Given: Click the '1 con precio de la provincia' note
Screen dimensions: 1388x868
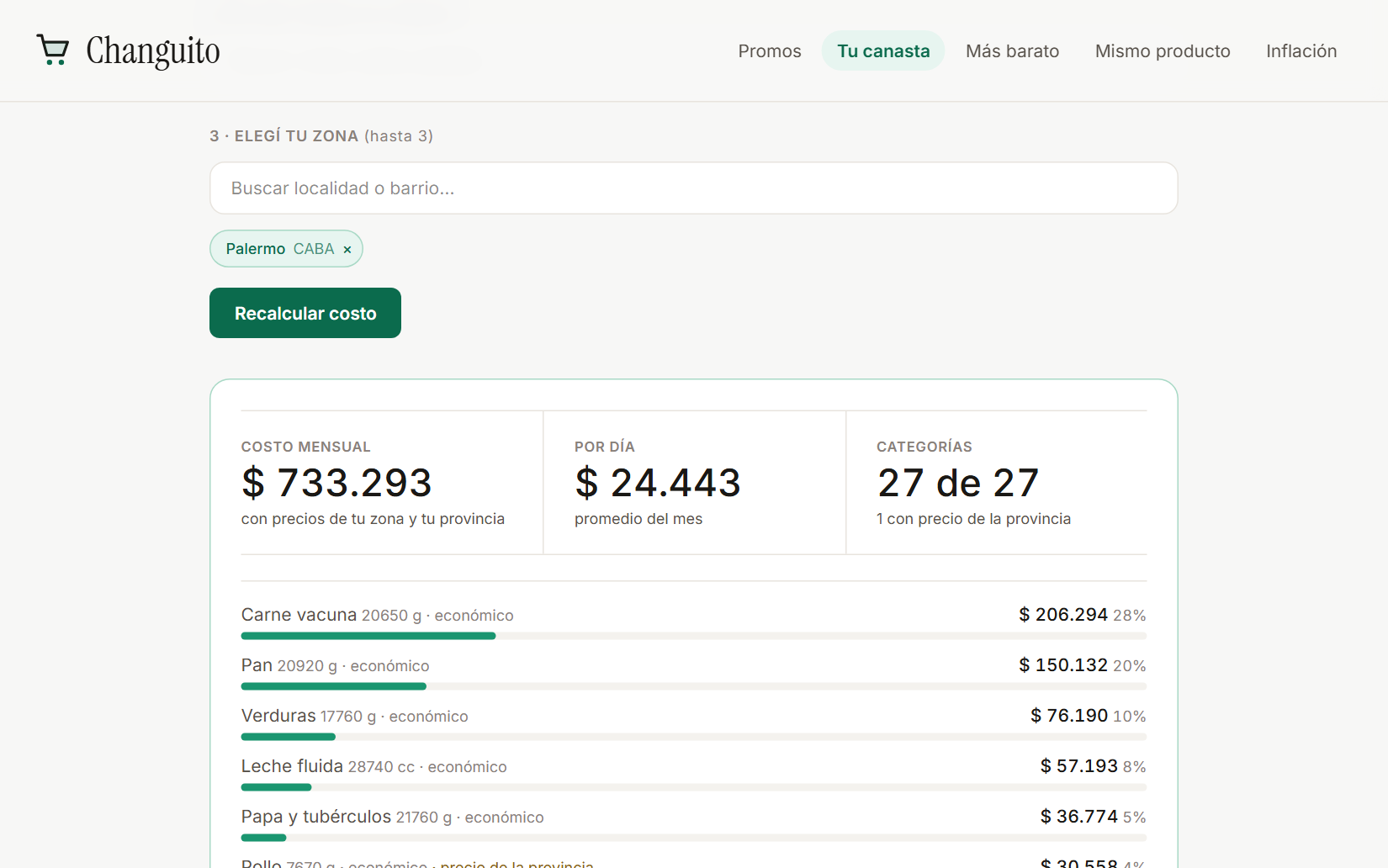Looking at the screenshot, I should click(973, 519).
